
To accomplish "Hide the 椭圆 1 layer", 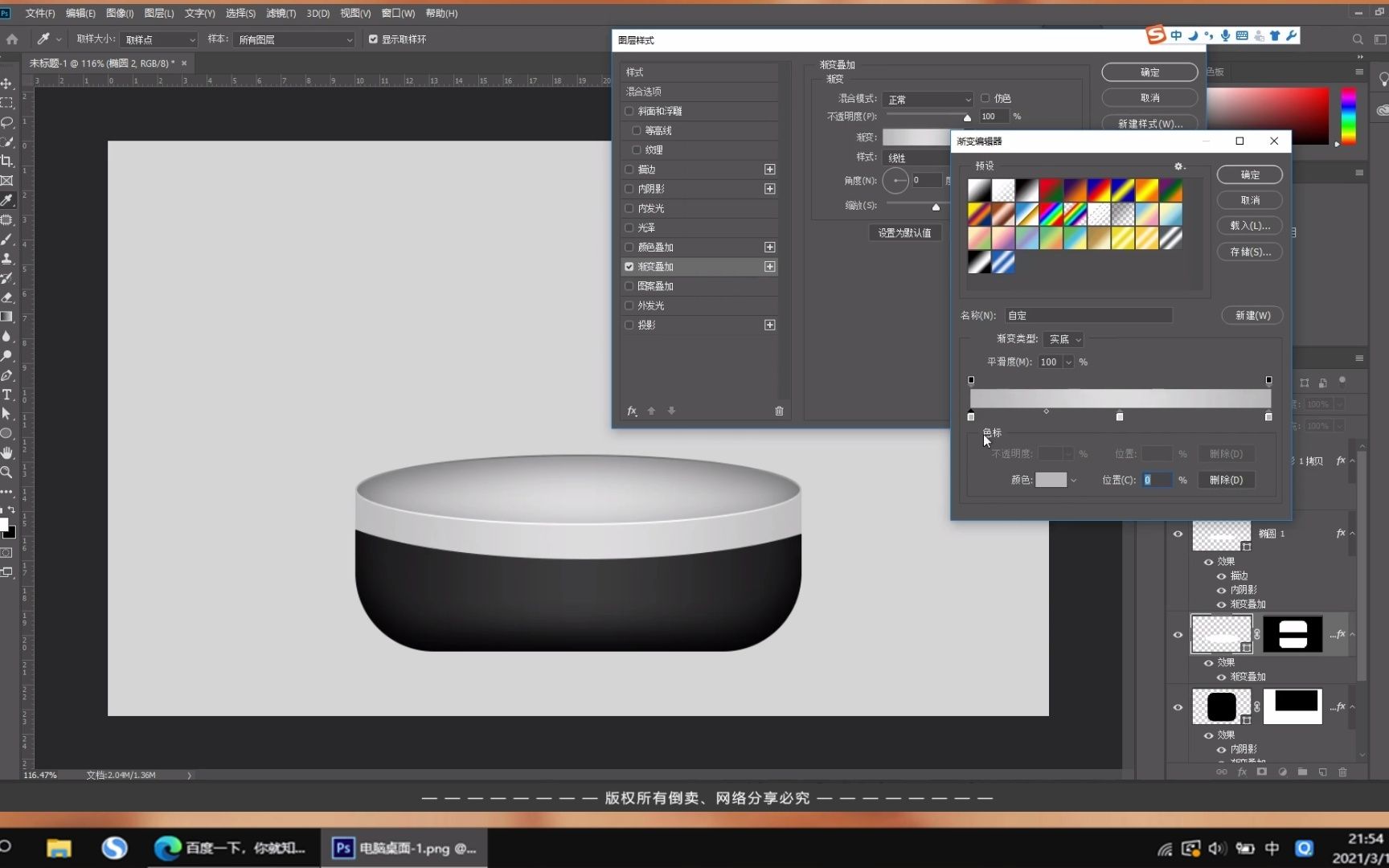I will click(1178, 534).
